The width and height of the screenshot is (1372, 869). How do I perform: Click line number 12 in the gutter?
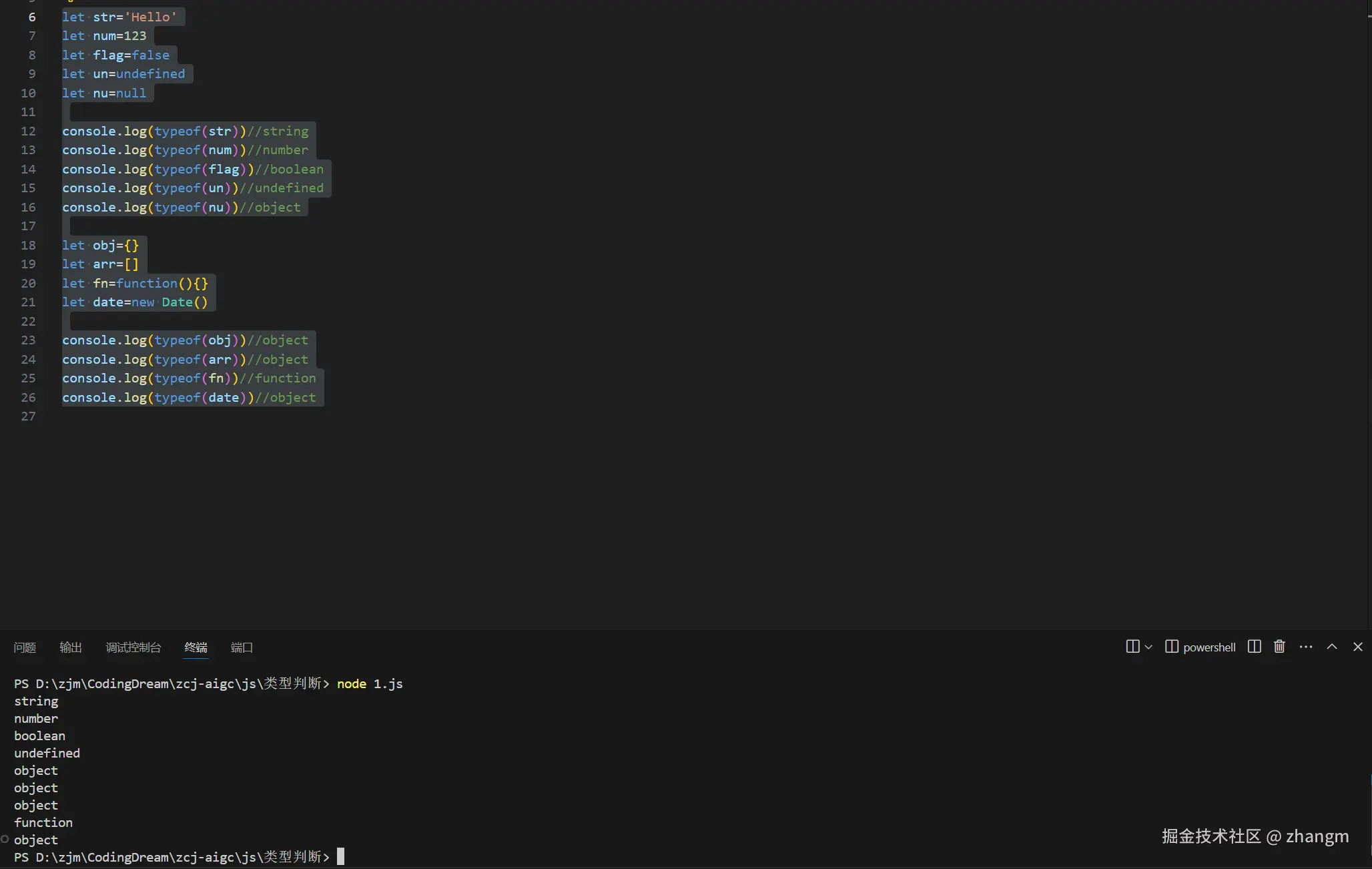[x=28, y=131]
